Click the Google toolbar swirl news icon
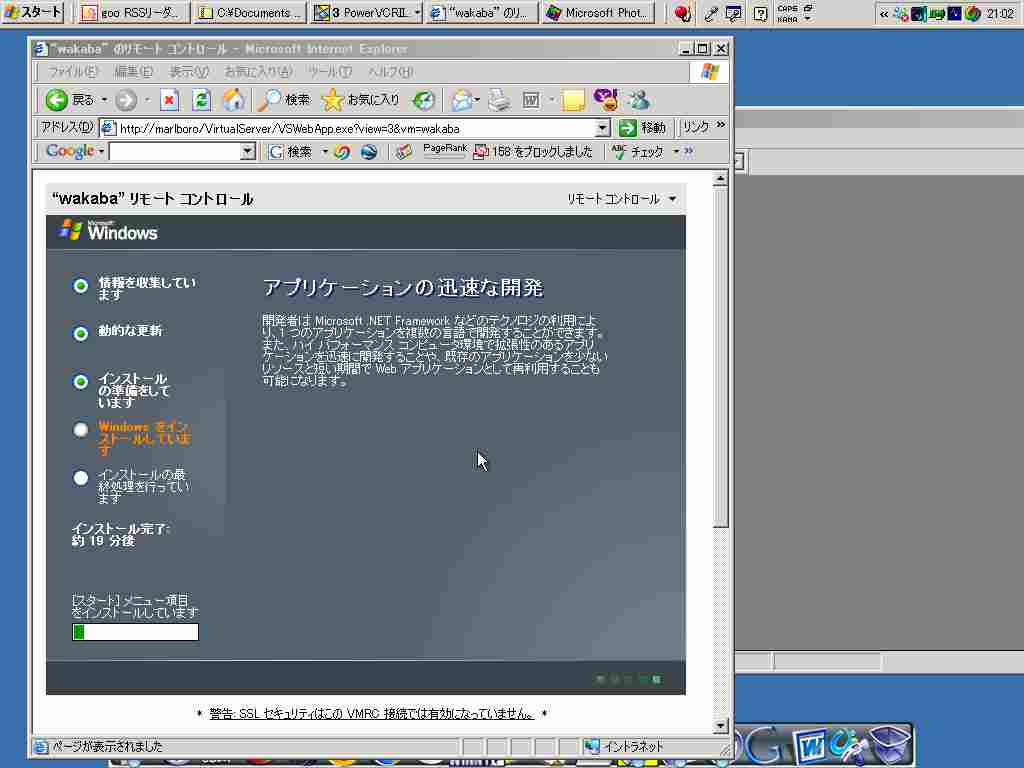This screenshot has height=768, width=1024. (342, 152)
